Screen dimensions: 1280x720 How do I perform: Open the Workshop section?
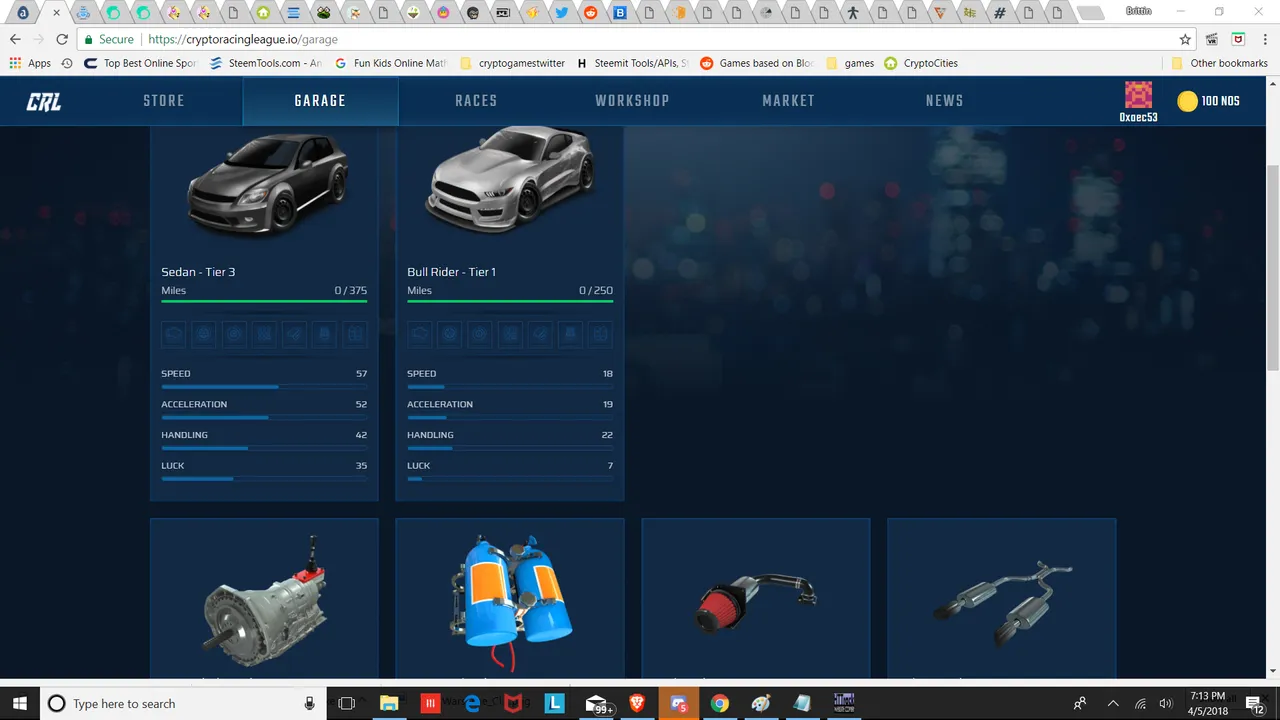[x=632, y=101]
